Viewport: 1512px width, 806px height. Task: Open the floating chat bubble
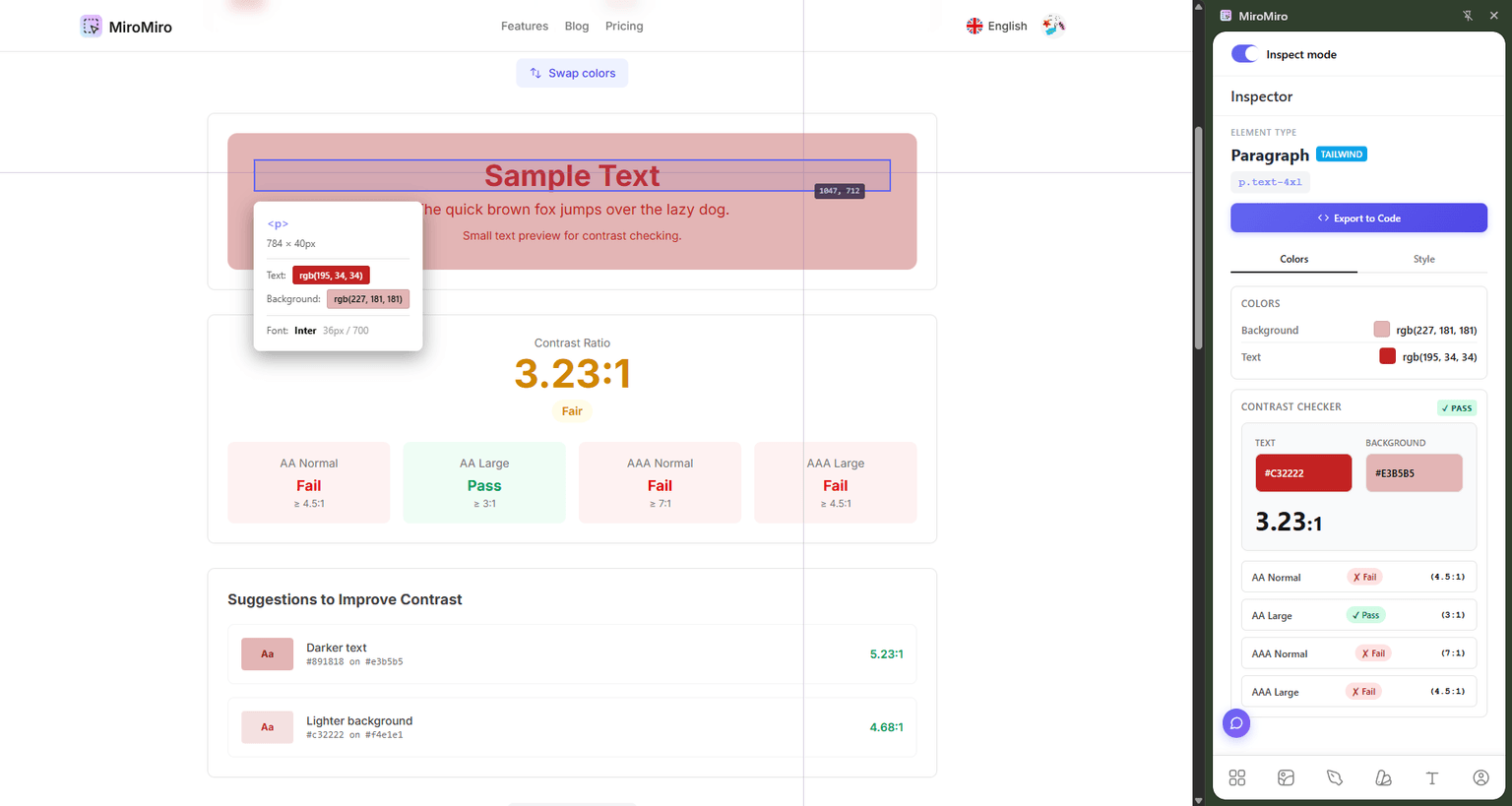click(1236, 723)
